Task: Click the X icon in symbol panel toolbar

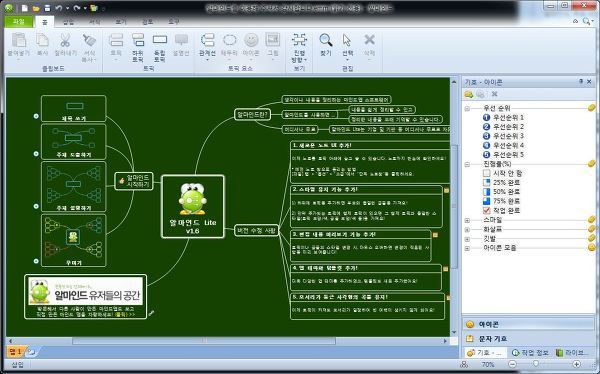Action: (494, 94)
